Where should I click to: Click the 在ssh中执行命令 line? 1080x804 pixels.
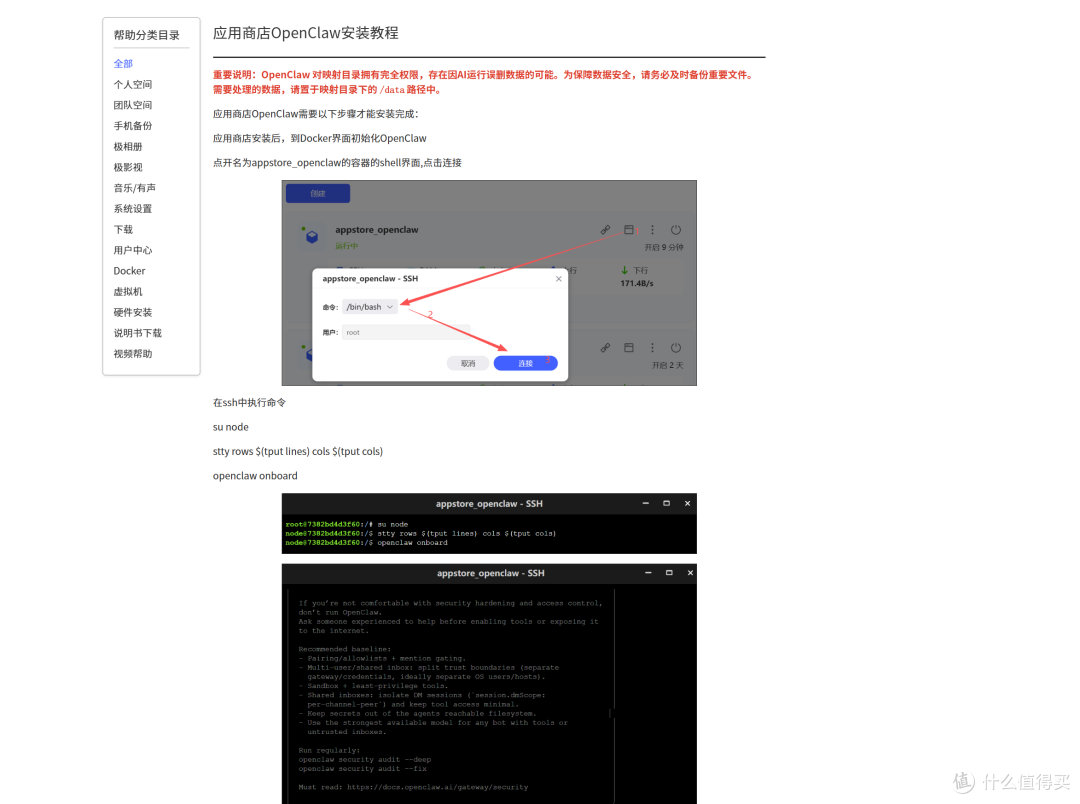[249, 402]
